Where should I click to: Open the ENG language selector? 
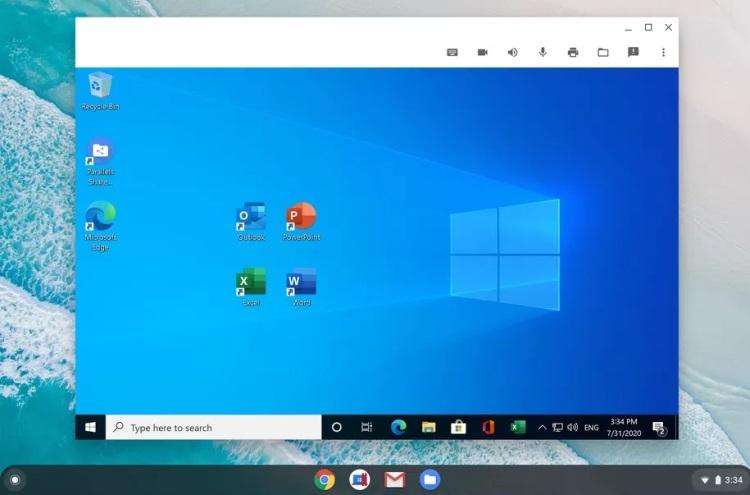591,427
